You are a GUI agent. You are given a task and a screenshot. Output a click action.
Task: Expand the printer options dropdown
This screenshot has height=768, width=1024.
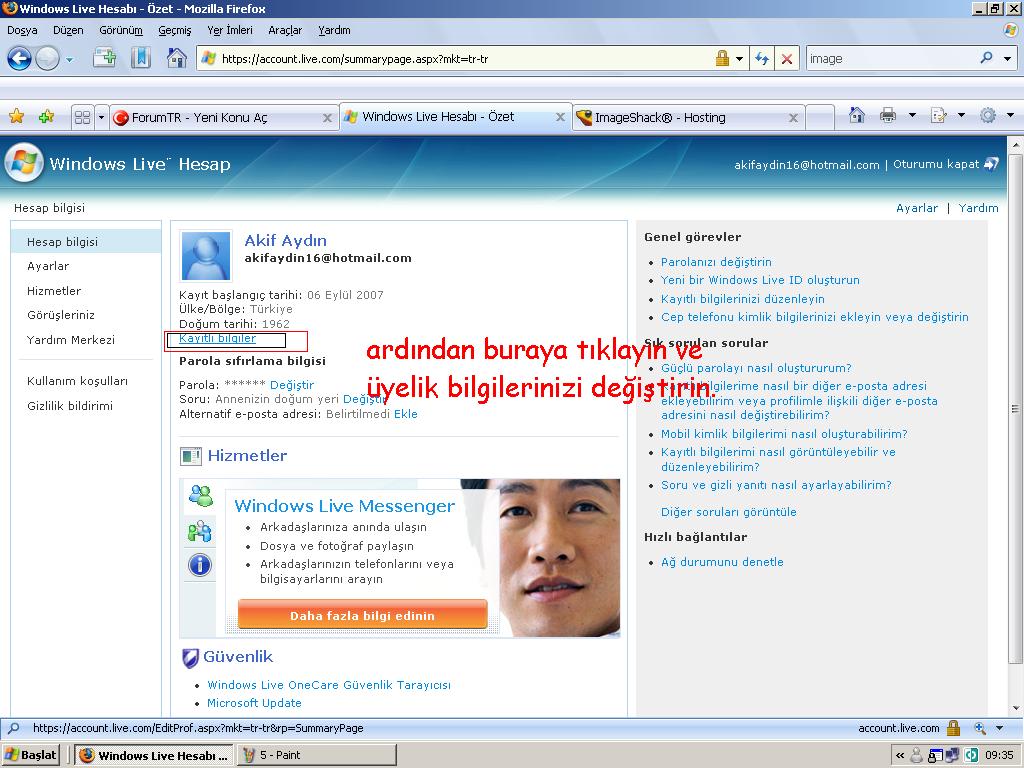912,116
